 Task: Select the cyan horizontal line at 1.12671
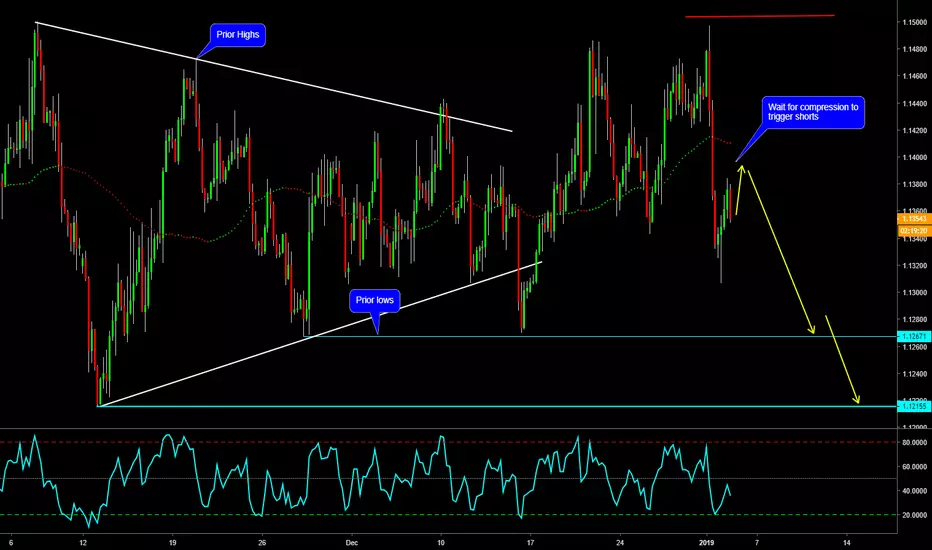click(599, 337)
